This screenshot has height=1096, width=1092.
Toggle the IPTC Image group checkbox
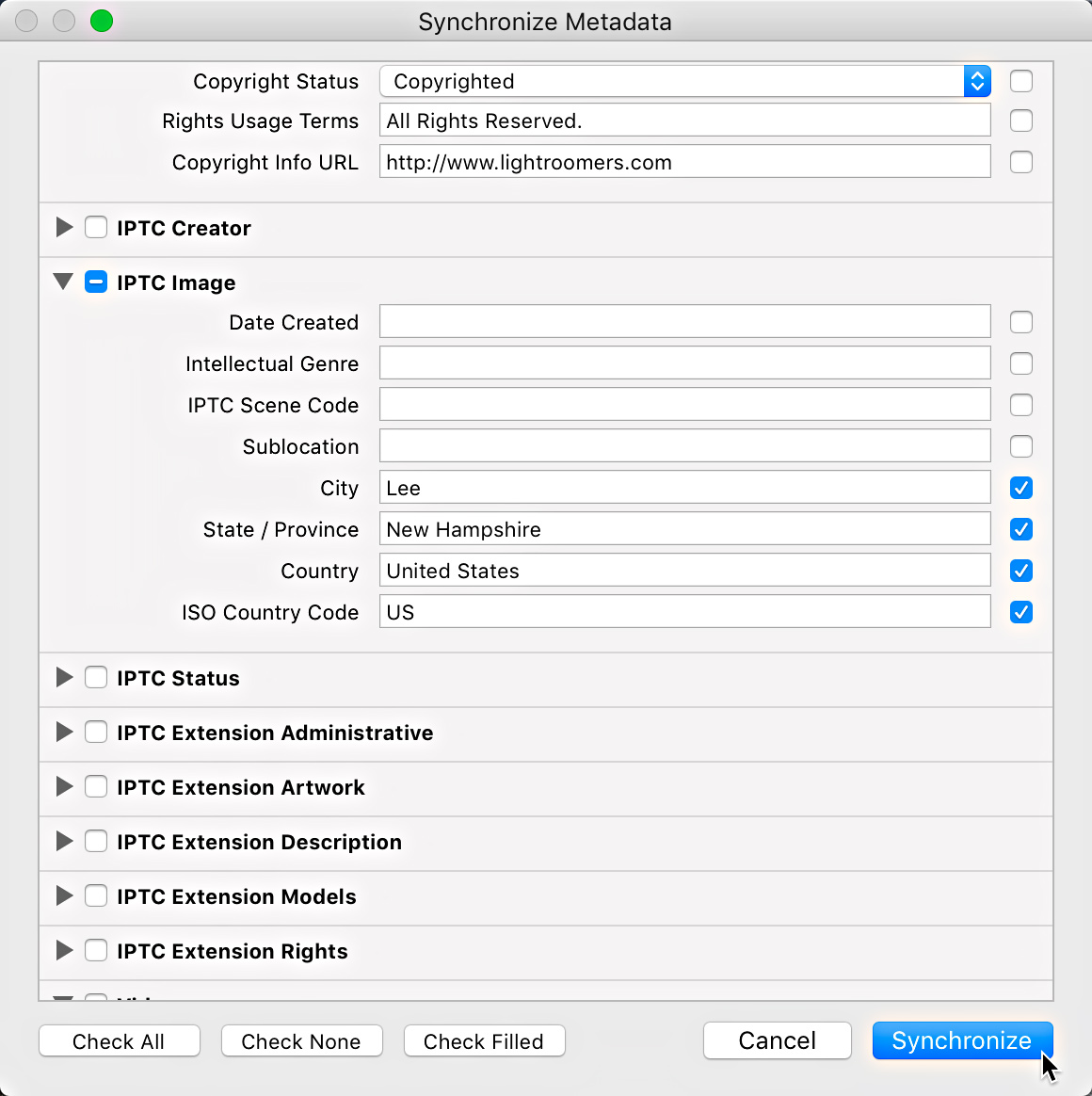[x=96, y=282]
